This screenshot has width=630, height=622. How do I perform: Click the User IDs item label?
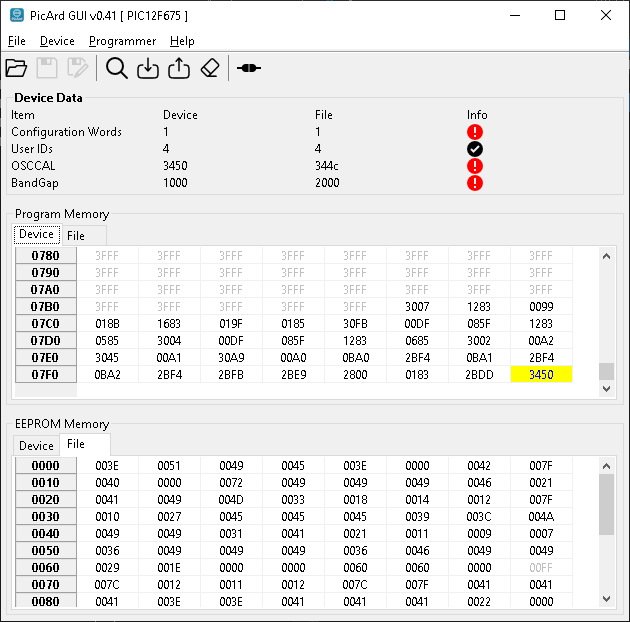pyautogui.click(x=32, y=149)
